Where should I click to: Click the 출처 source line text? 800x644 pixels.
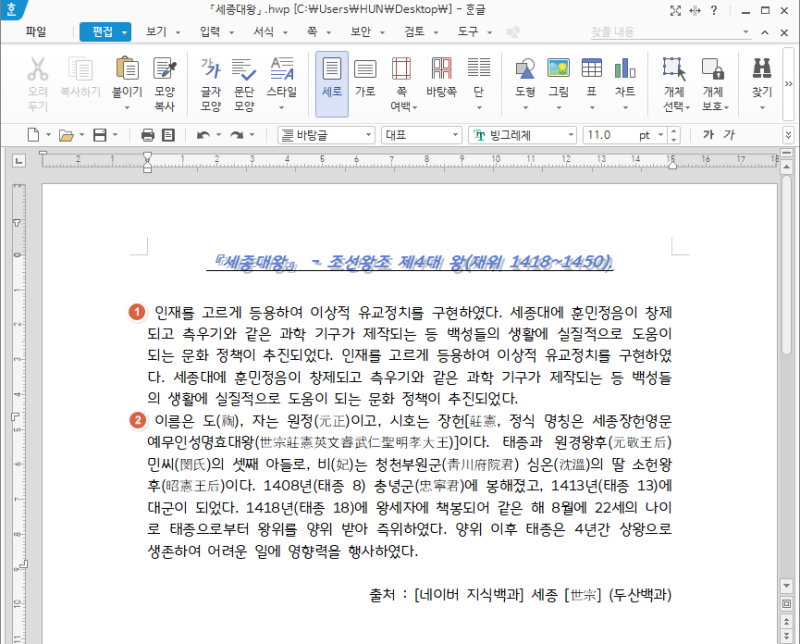520,595
